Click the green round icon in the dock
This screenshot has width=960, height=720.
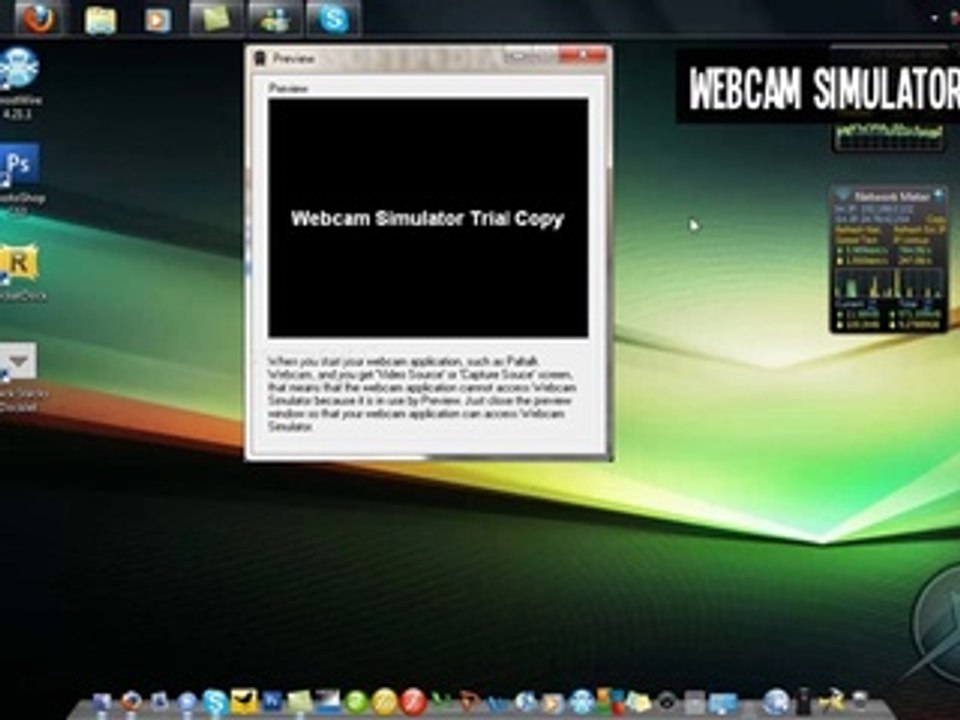356,702
